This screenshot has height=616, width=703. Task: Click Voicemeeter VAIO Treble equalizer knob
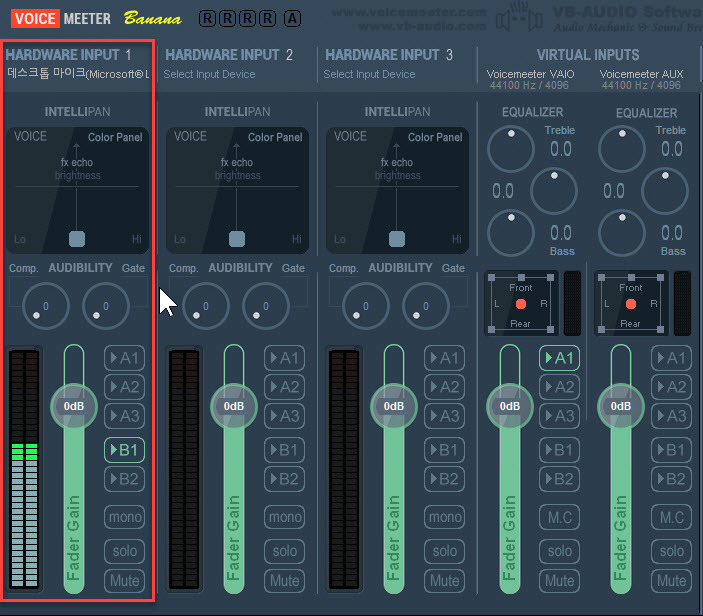(x=511, y=148)
